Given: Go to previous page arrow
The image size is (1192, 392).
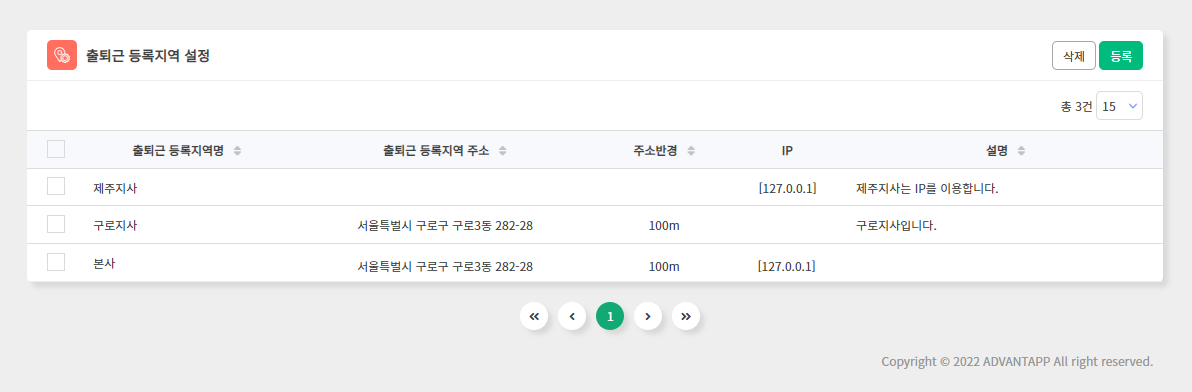Looking at the screenshot, I should [572, 316].
